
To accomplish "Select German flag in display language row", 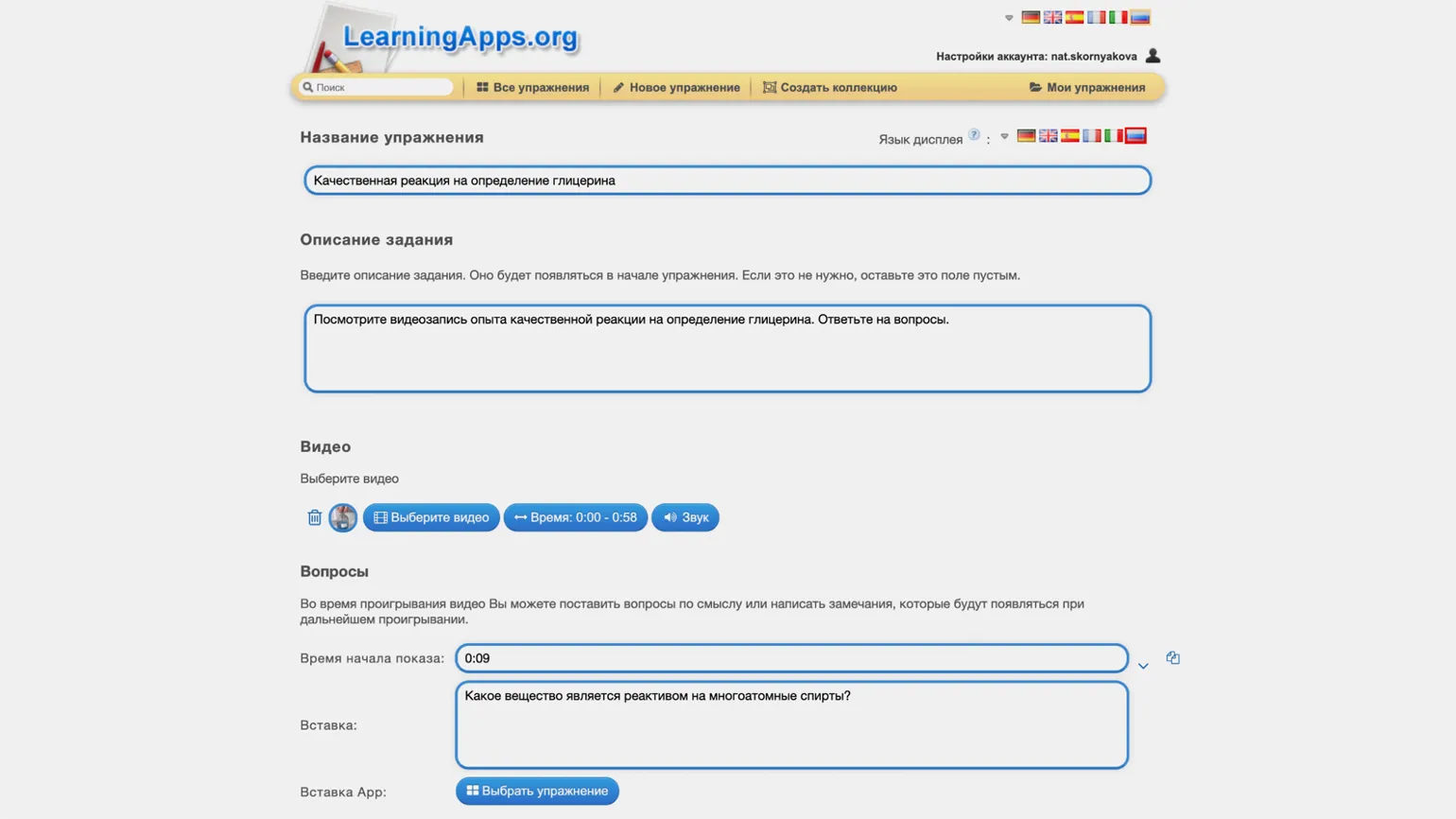I will coord(1026,136).
